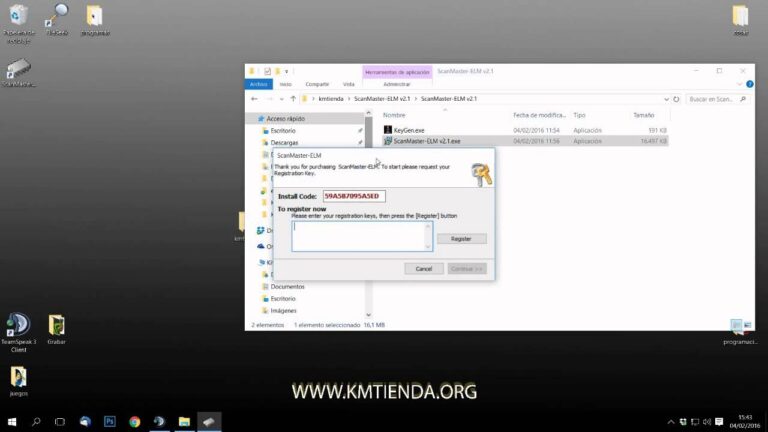Open Steam icon on the taskbar
Image resolution: width=768 pixels, height=432 pixels.
point(159,422)
